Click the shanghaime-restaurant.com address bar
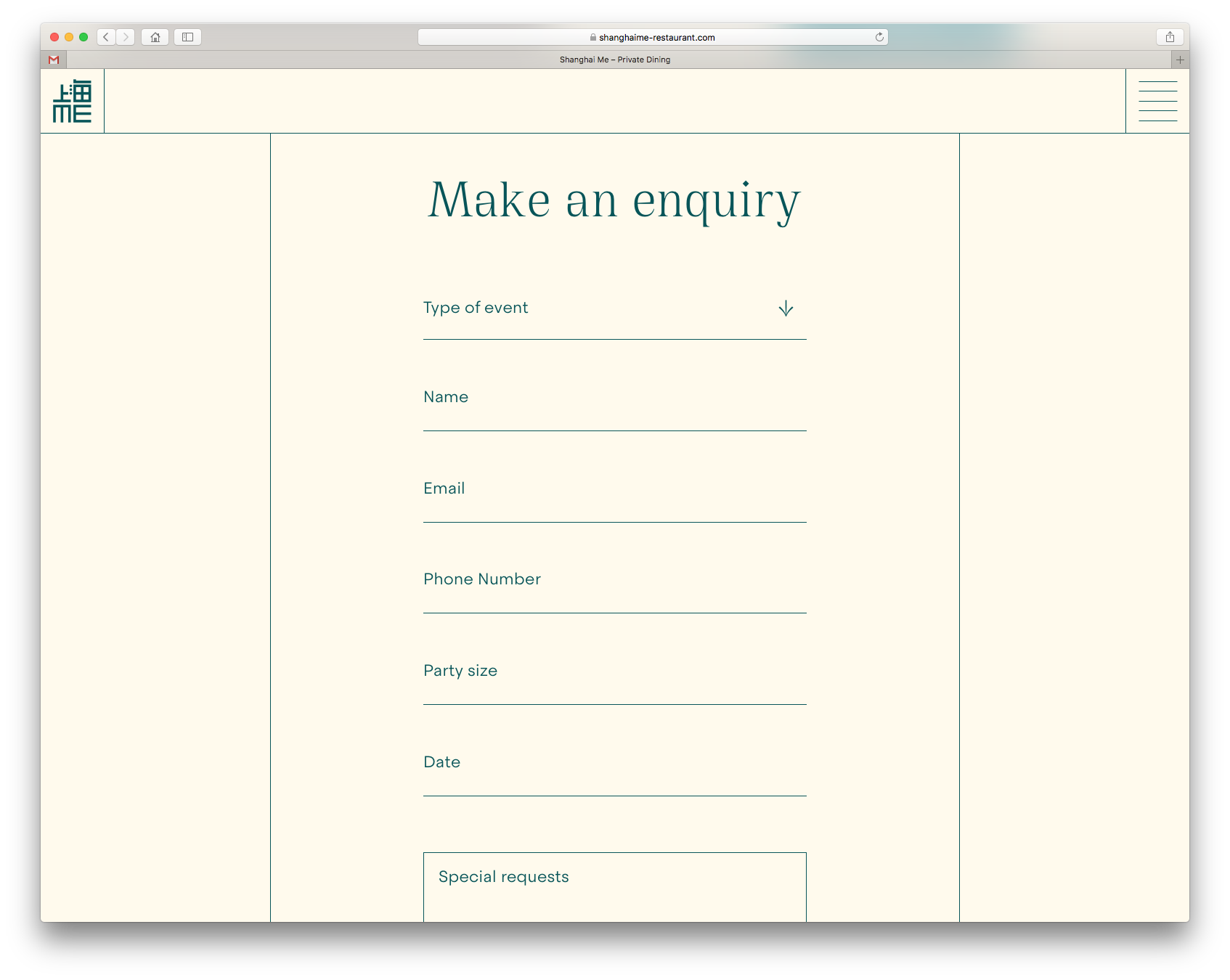This screenshot has width=1230, height=980. tap(652, 37)
